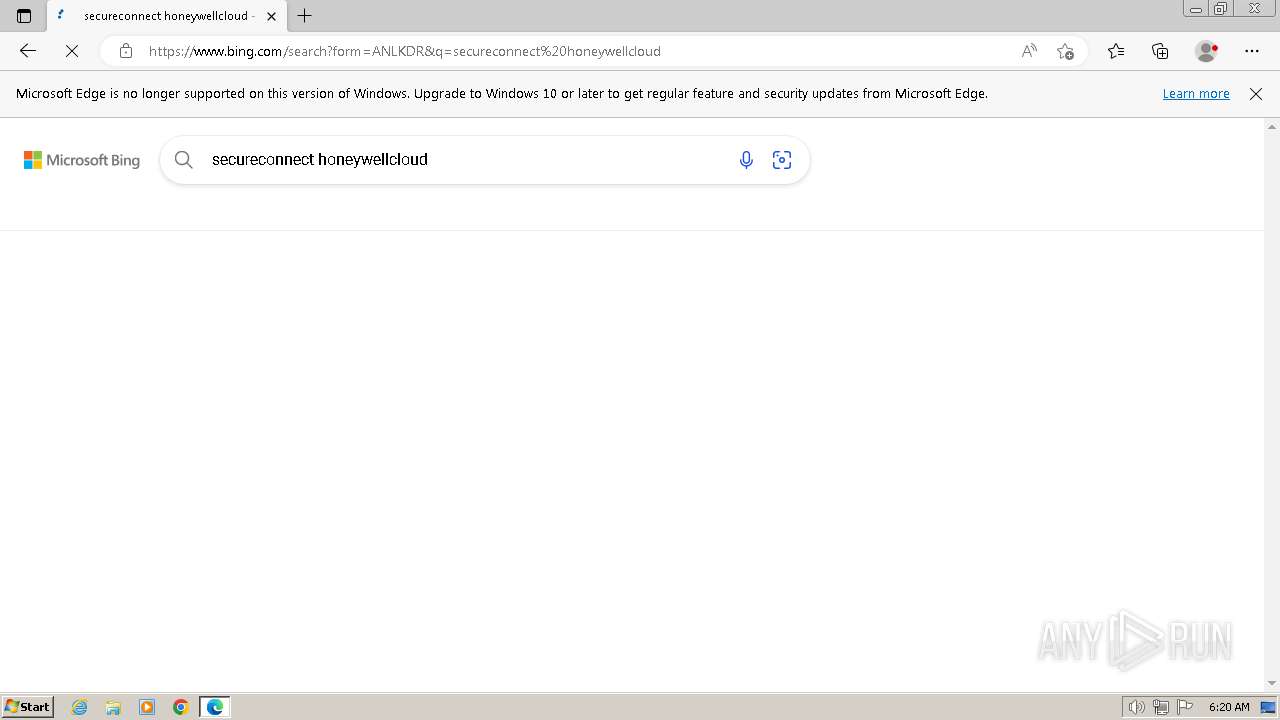This screenshot has width=1280, height=720.
Task: Go back to the previous page
Action: 28,51
